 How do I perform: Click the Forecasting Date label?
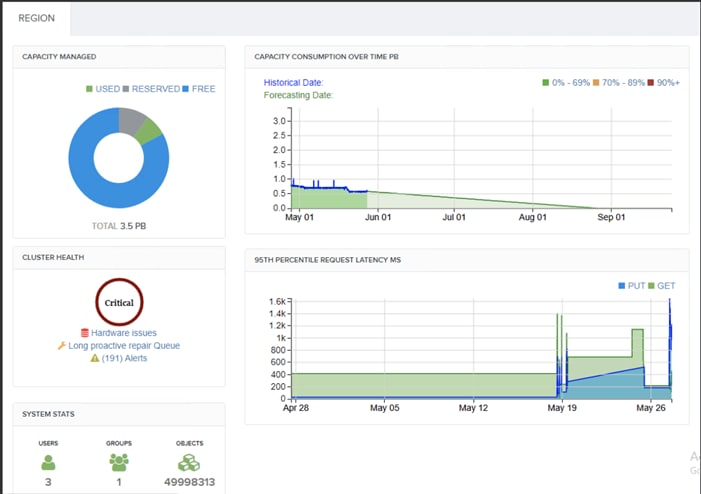[298, 95]
